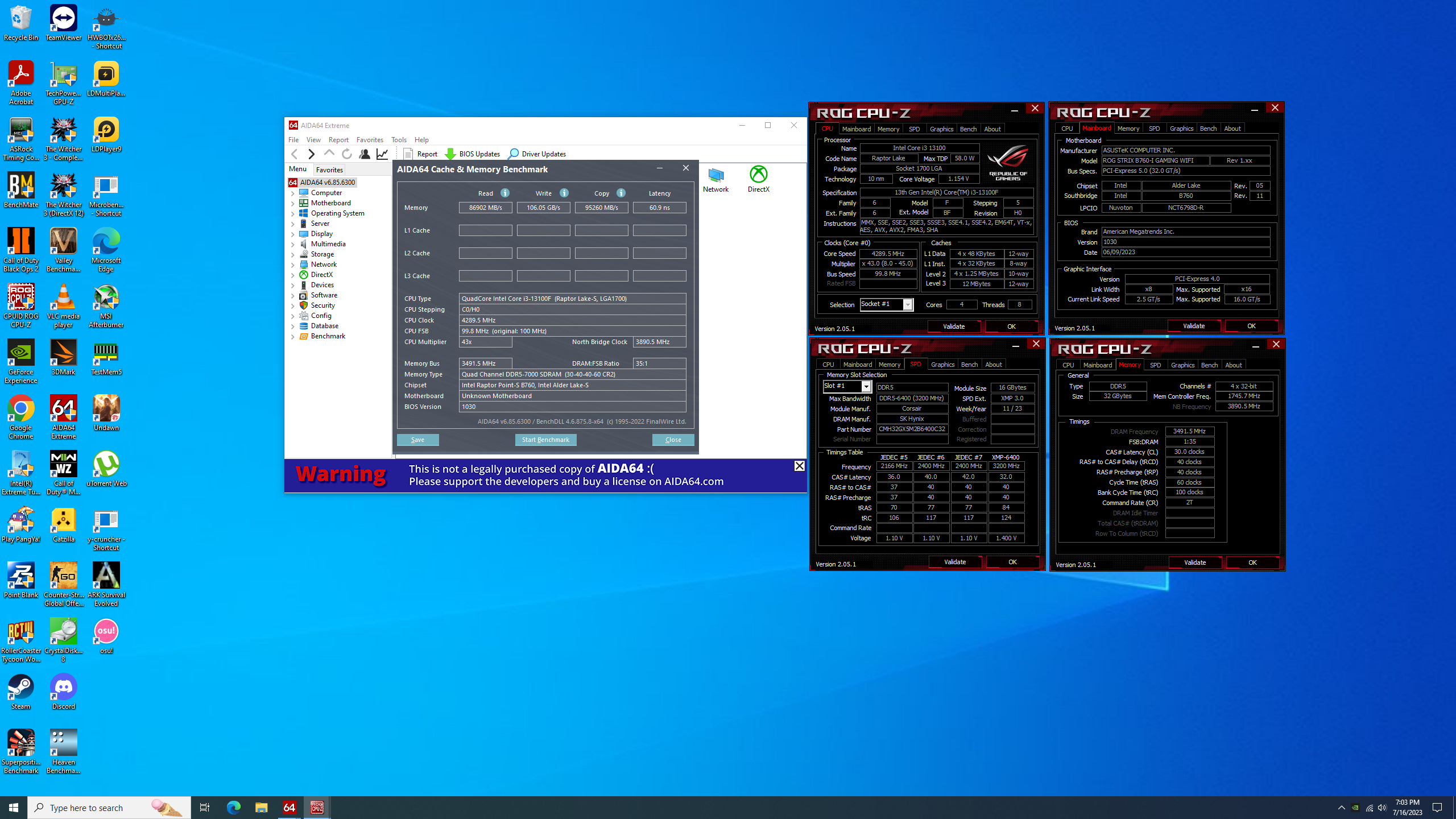
Task: Open CrystalDiskMark desktop icon
Action: tap(63, 640)
